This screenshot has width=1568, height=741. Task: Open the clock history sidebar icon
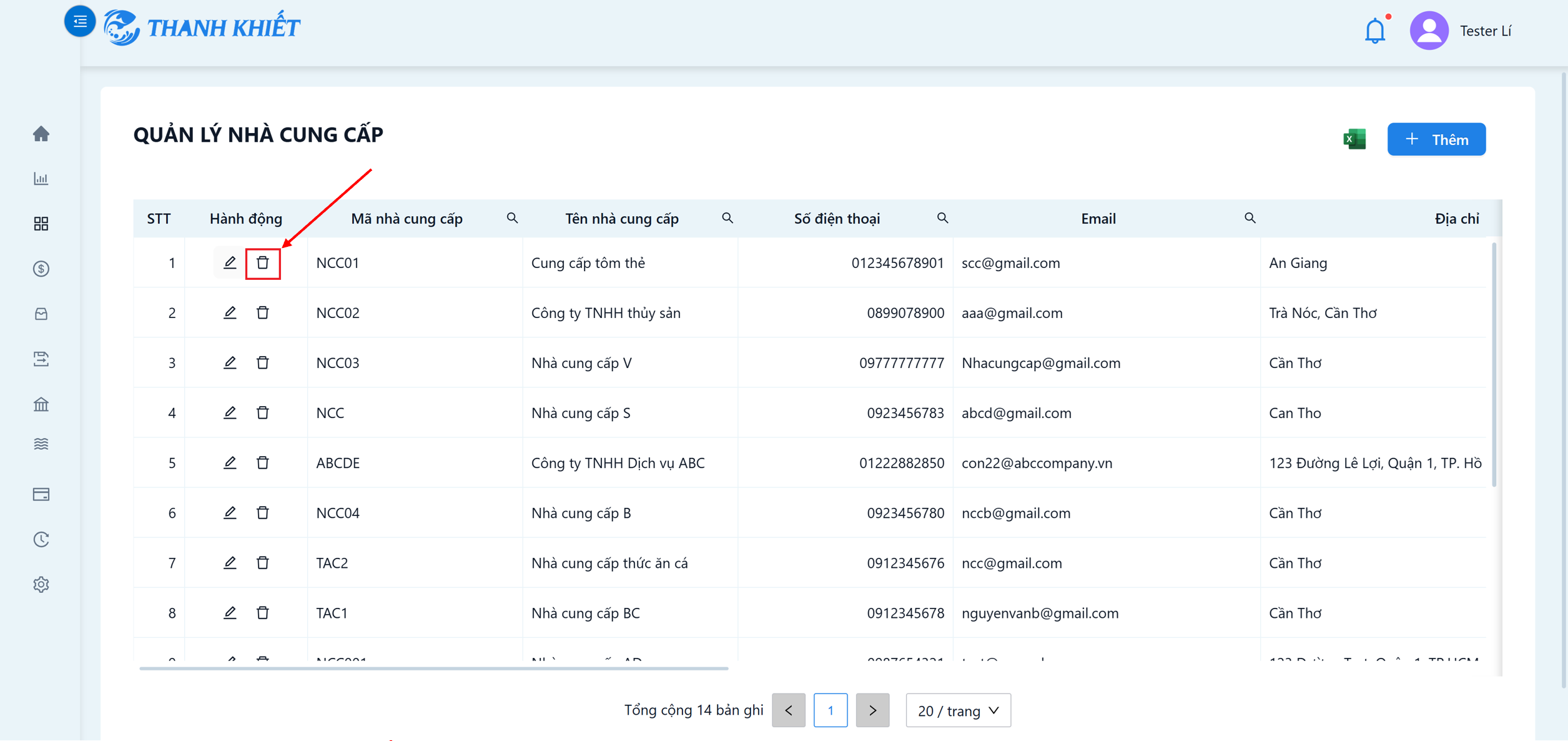point(41,539)
